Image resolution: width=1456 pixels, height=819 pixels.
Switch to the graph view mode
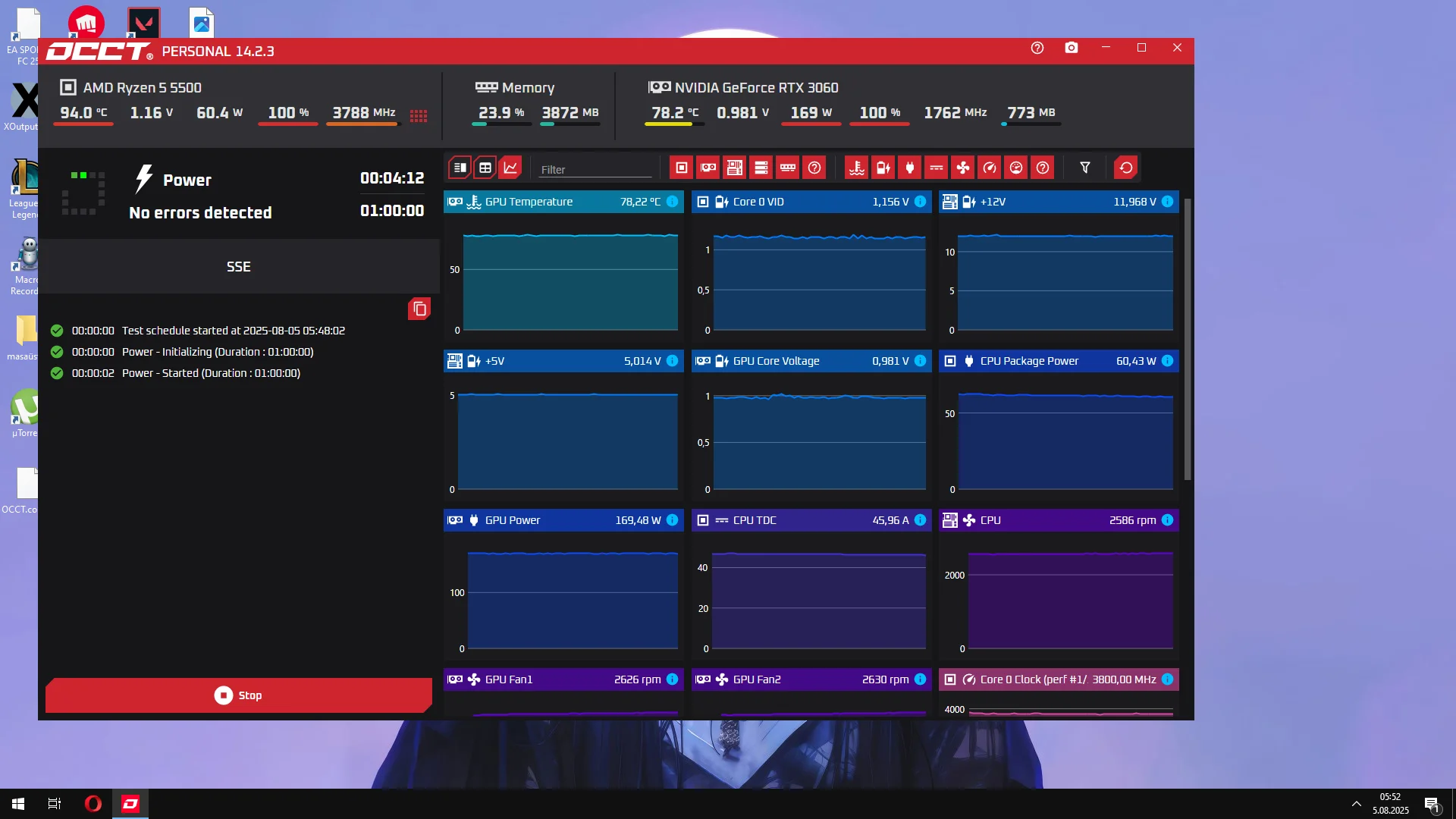(510, 168)
